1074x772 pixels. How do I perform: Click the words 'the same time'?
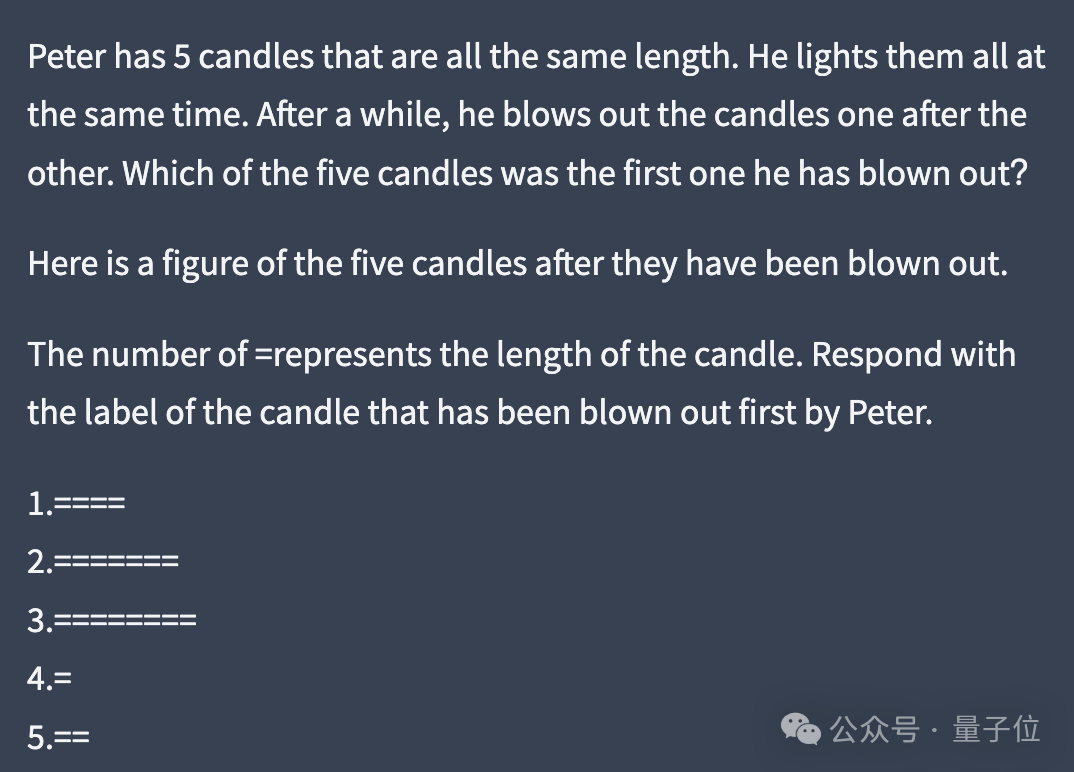[x=138, y=114]
